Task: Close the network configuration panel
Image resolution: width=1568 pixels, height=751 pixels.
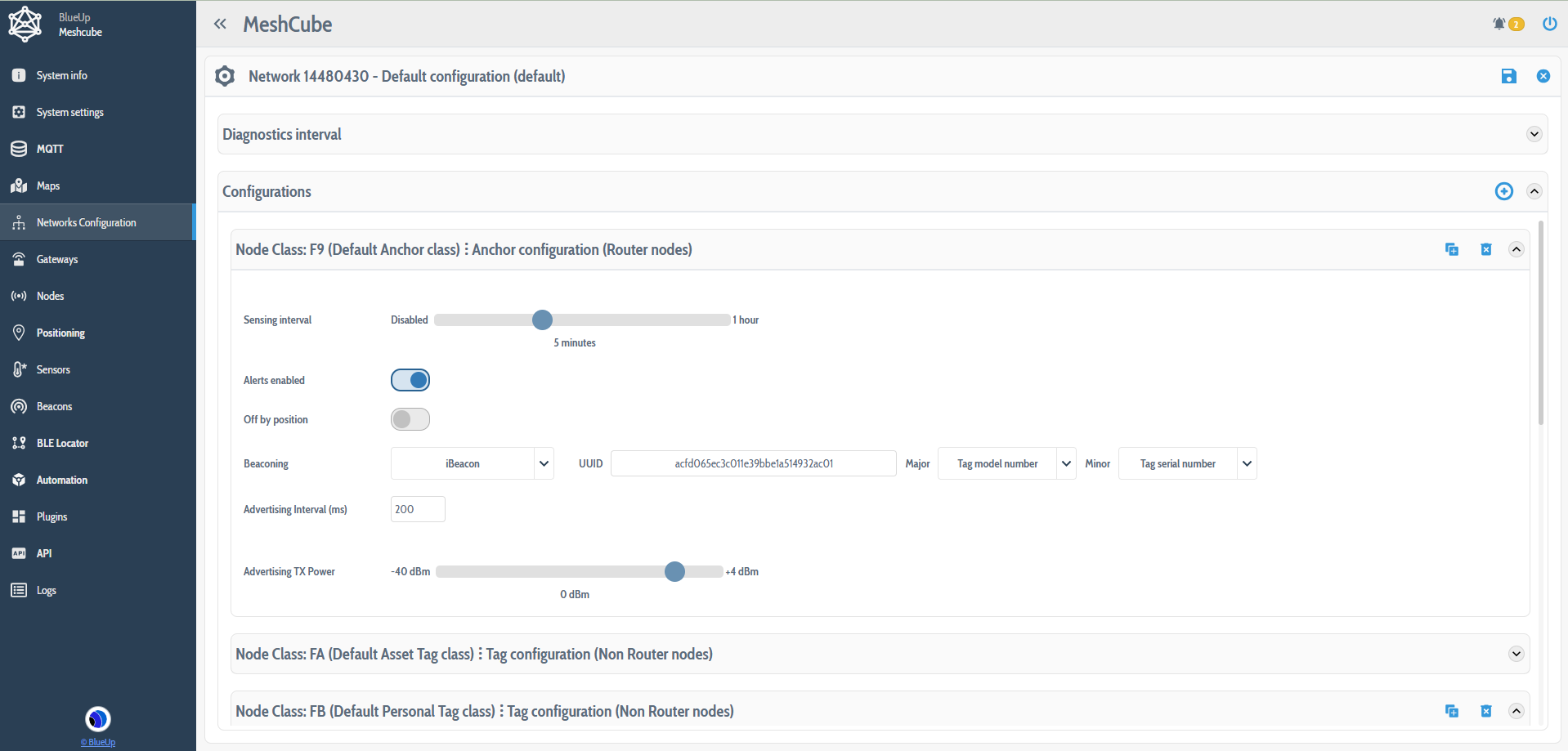Action: [x=1543, y=76]
